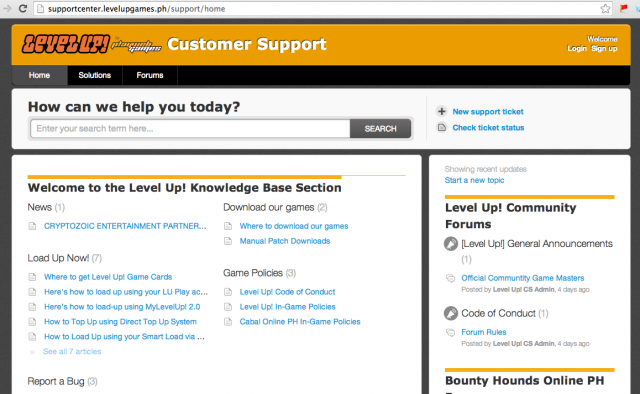Click the page icon beside Level Up! Code of Conduct

point(228,292)
